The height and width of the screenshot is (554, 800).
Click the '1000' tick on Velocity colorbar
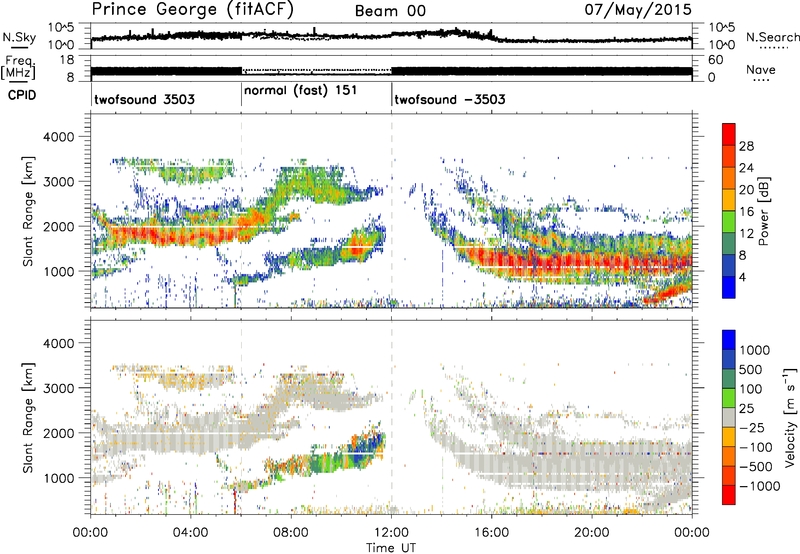(755, 350)
